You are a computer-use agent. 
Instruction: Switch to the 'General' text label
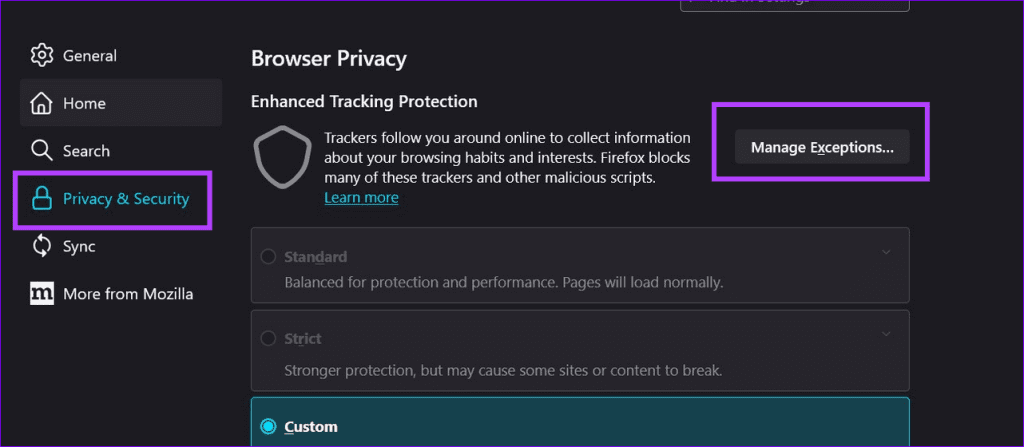pyautogui.click(x=90, y=56)
